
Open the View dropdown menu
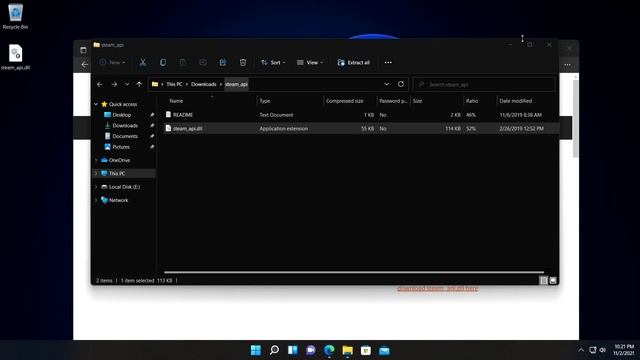click(x=310, y=62)
